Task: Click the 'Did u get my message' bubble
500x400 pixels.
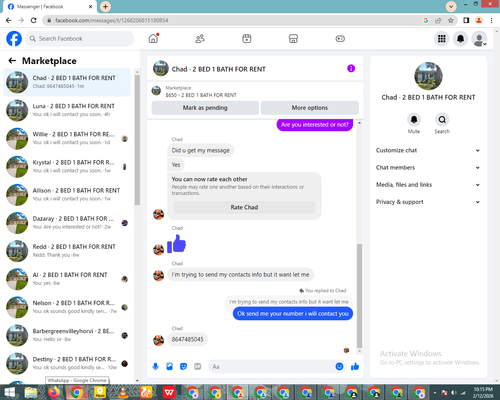Action: point(201,150)
